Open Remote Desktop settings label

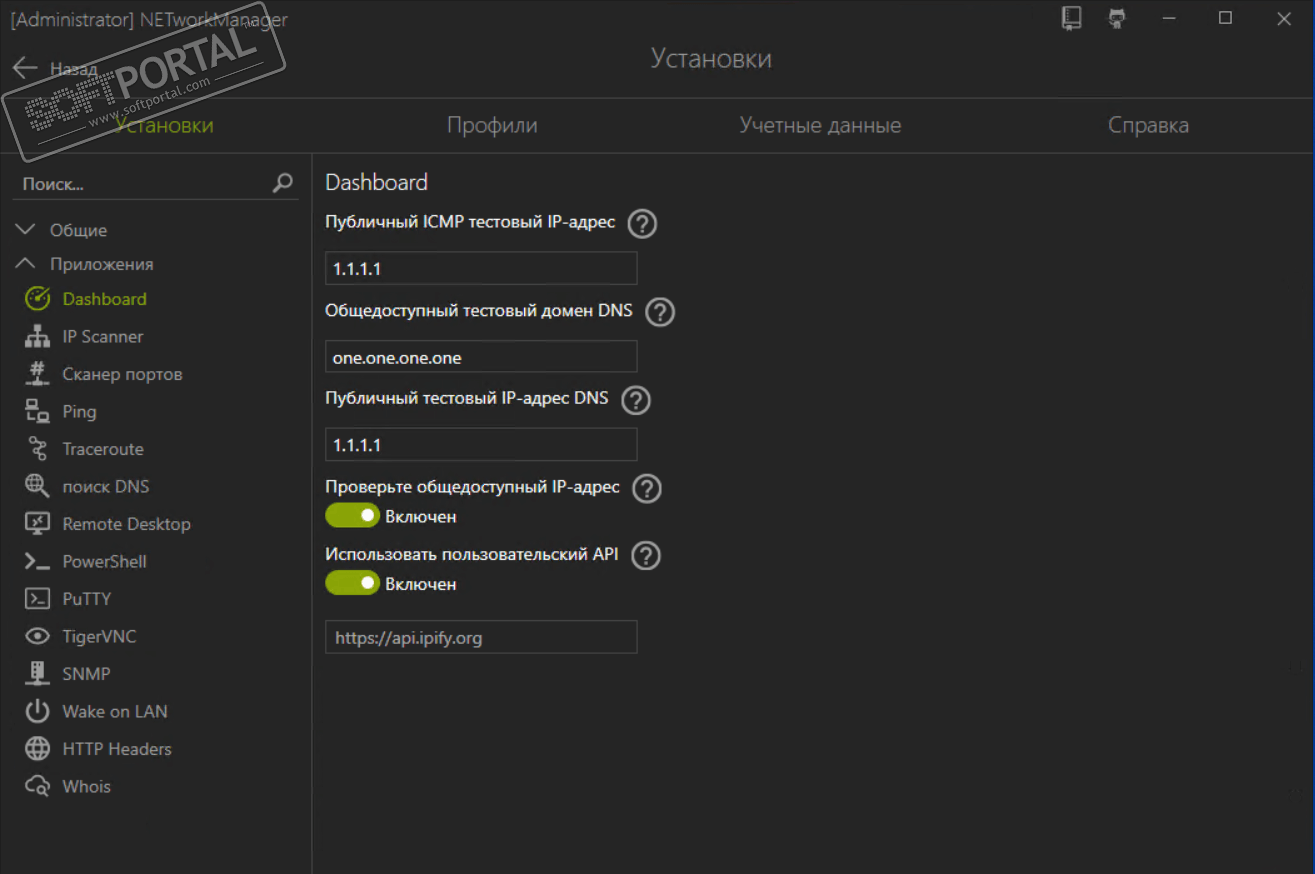126,524
